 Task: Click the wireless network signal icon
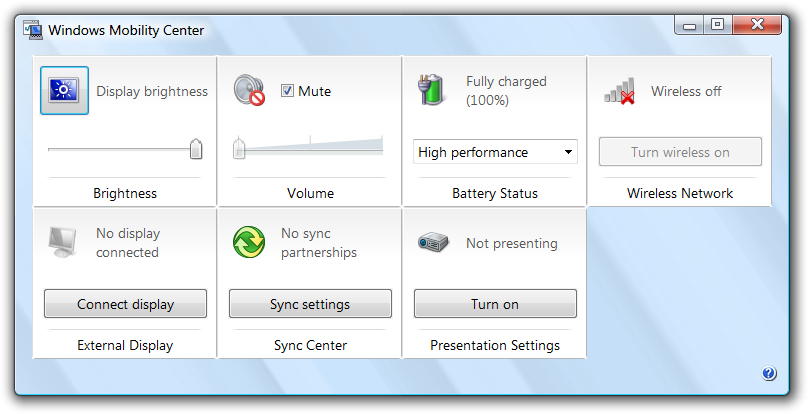pos(620,91)
